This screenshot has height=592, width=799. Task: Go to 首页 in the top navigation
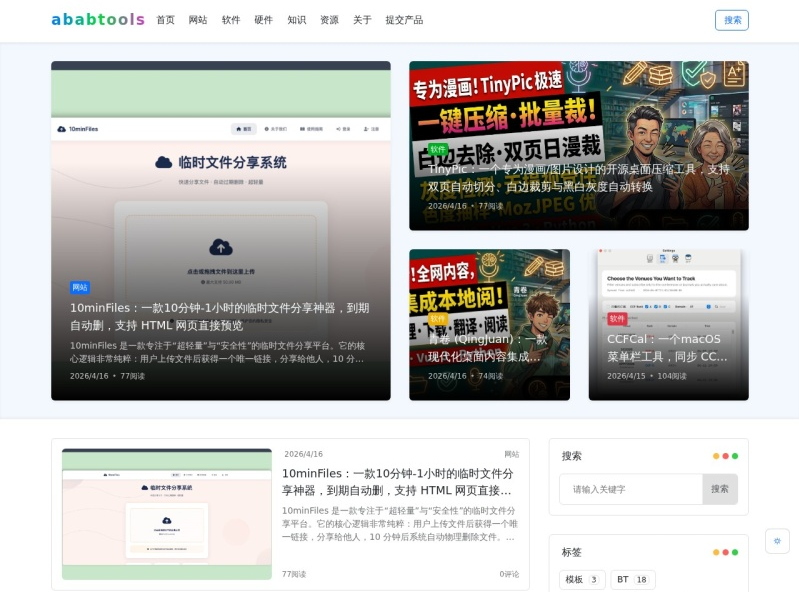[165, 20]
